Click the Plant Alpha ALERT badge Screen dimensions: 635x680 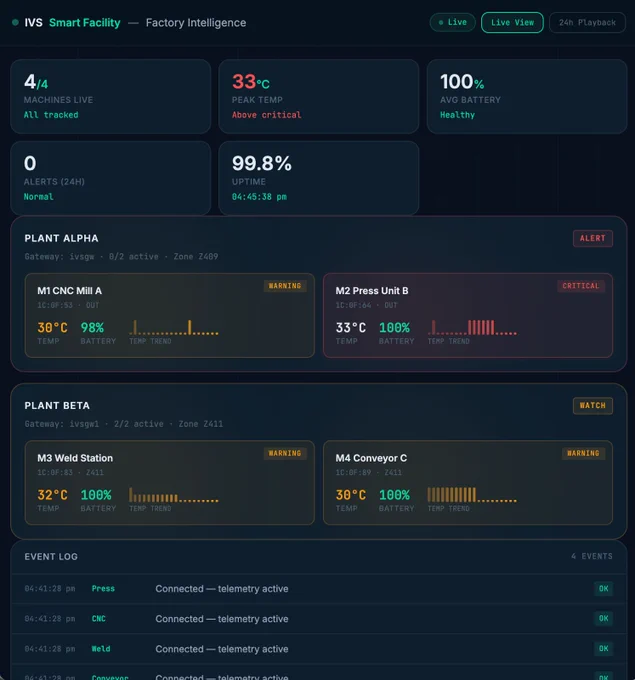click(592, 239)
